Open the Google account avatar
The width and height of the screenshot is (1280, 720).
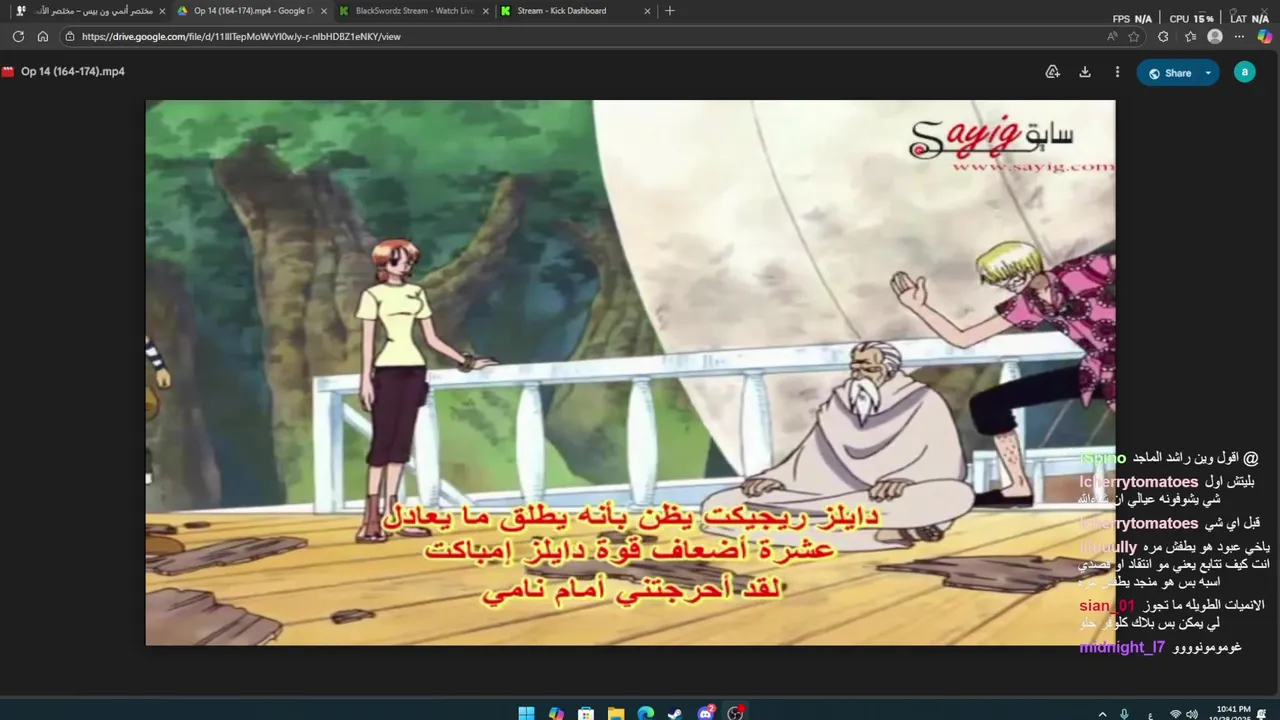click(x=1245, y=72)
